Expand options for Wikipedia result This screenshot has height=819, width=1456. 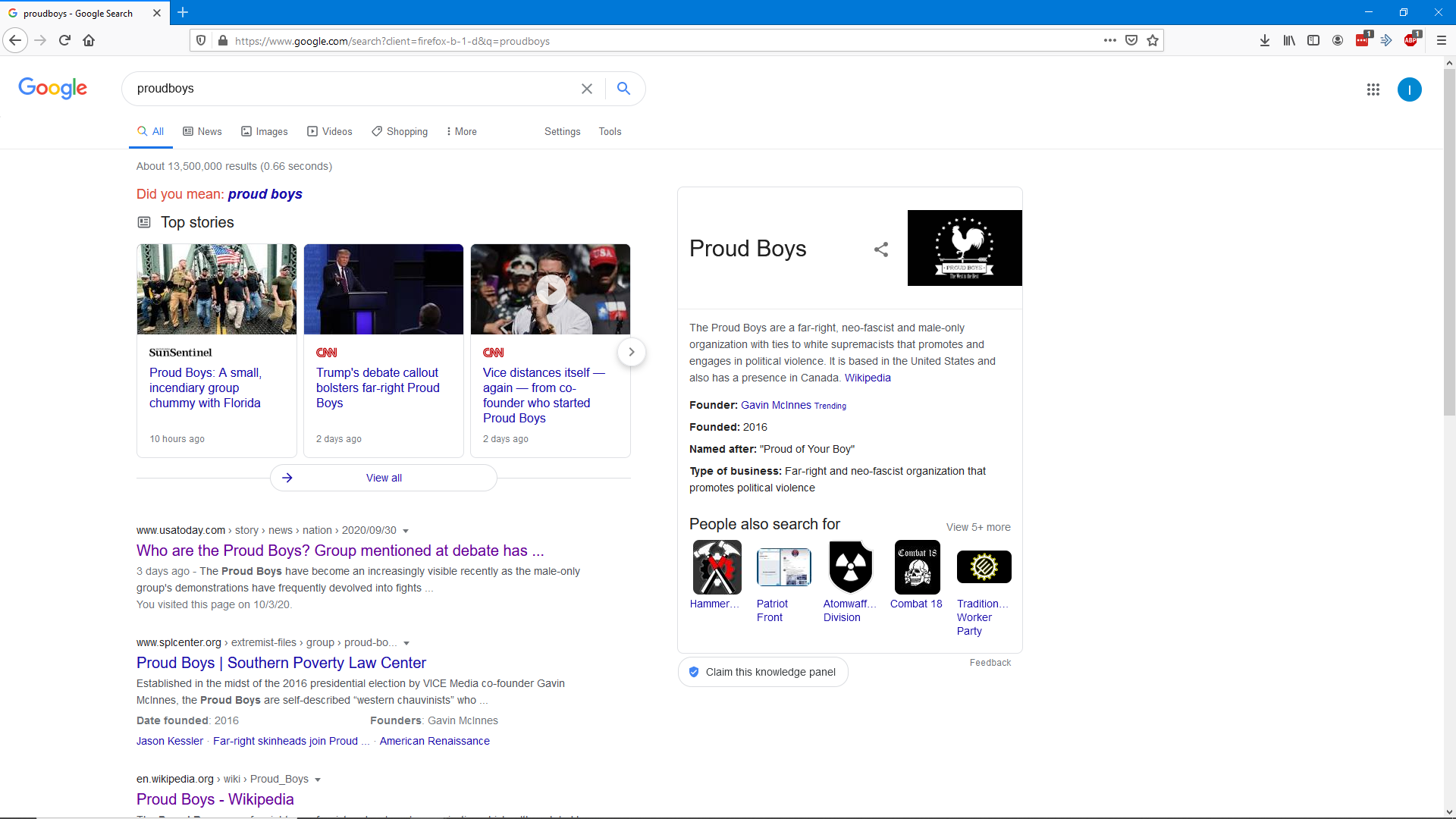(x=318, y=780)
